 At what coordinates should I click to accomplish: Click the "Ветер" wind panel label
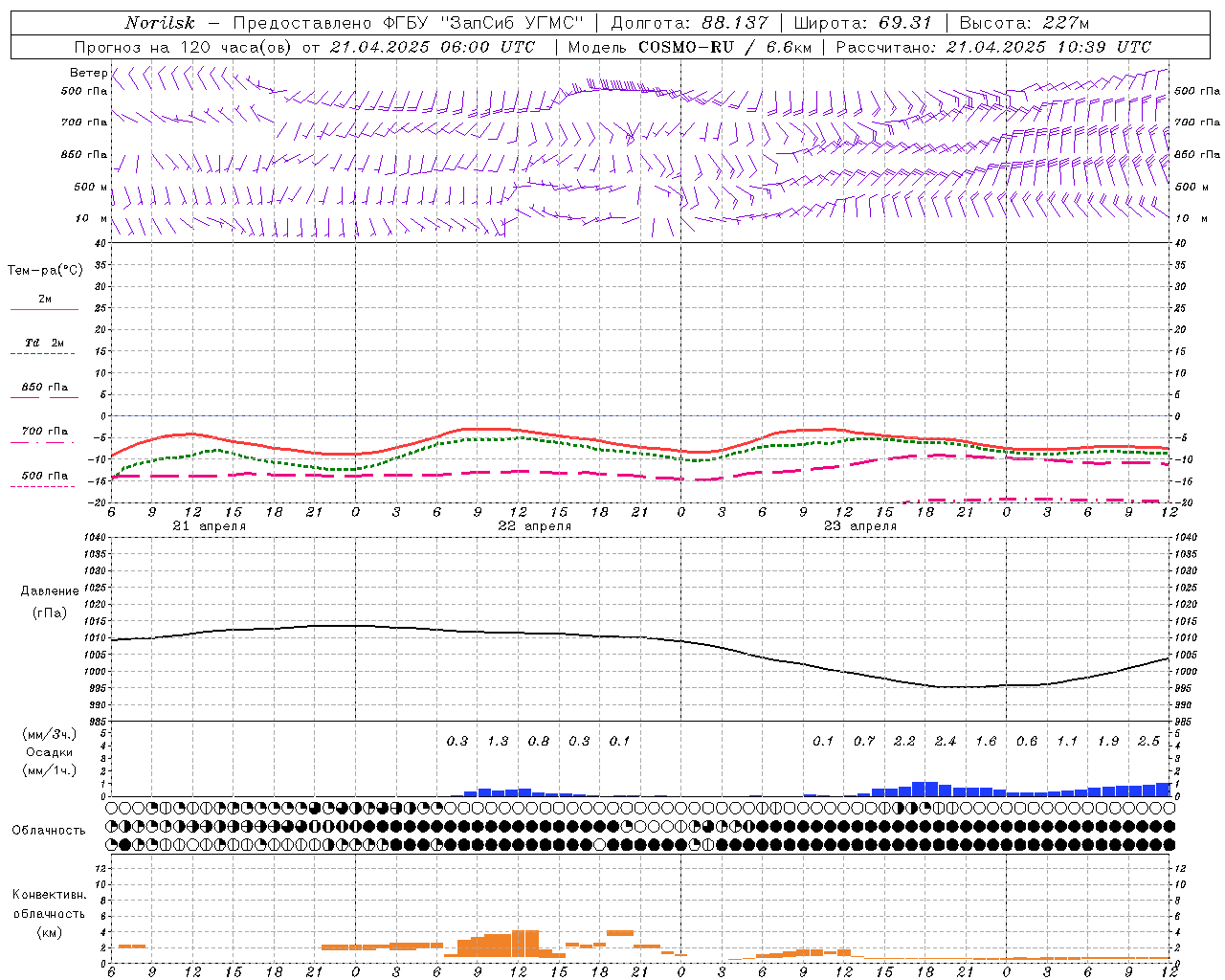click(x=89, y=73)
